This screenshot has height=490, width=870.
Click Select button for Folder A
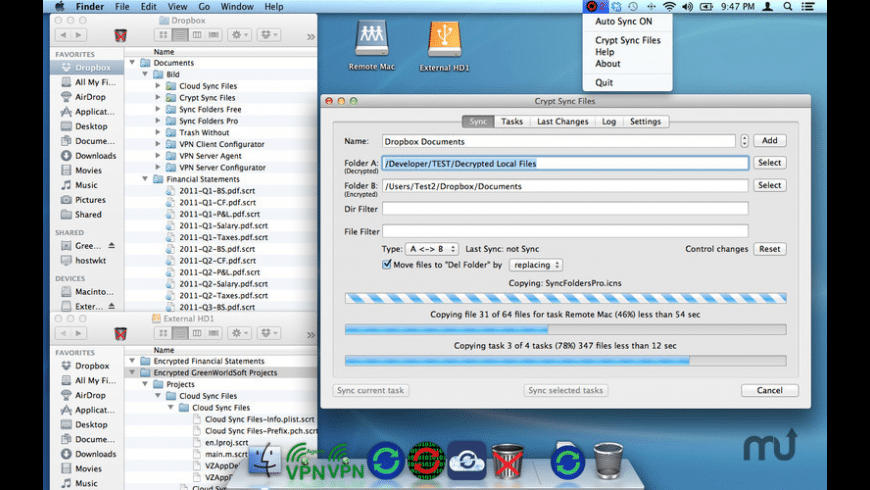[x=769, y=163]
